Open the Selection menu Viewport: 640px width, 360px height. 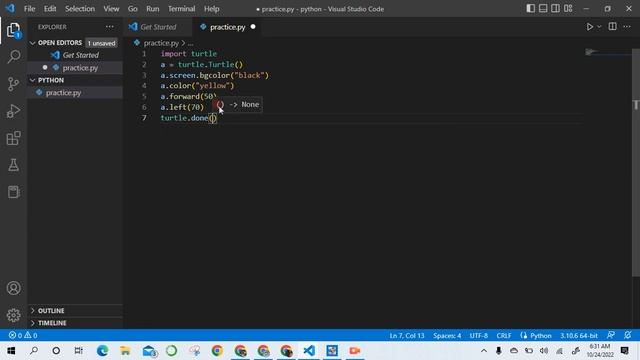click(80, 9)
